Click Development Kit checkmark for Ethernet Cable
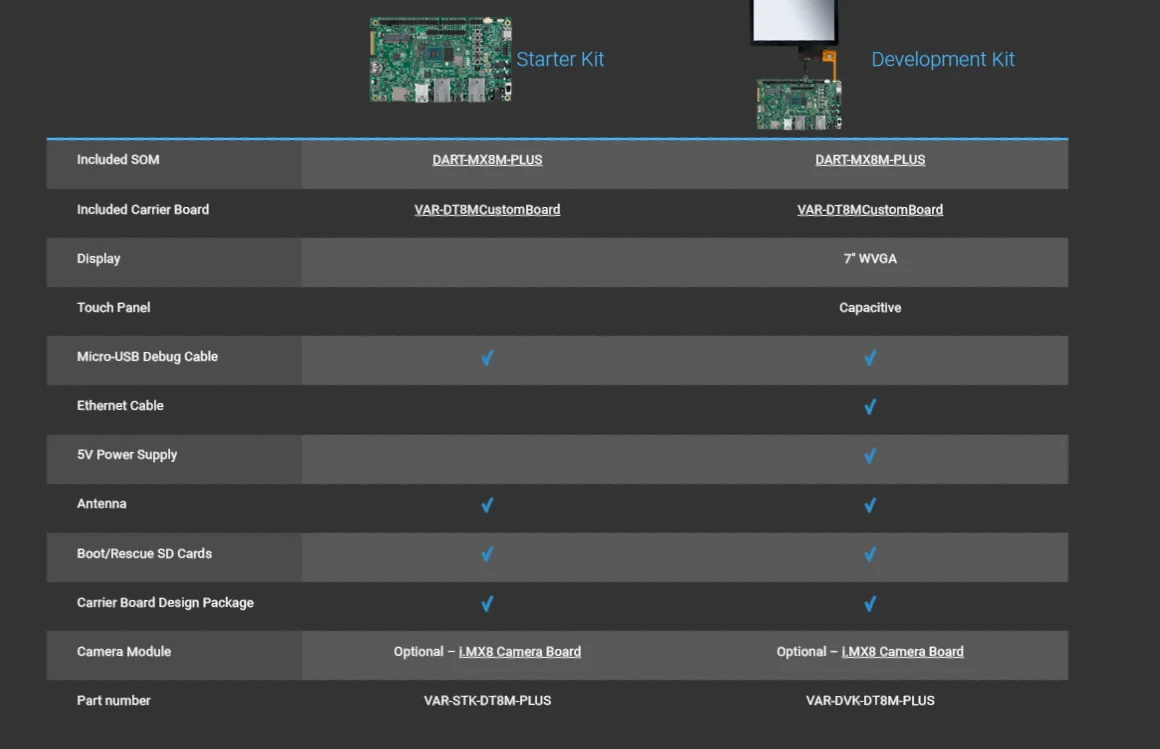Screen dimensions: 1160x749 [870, 407]
